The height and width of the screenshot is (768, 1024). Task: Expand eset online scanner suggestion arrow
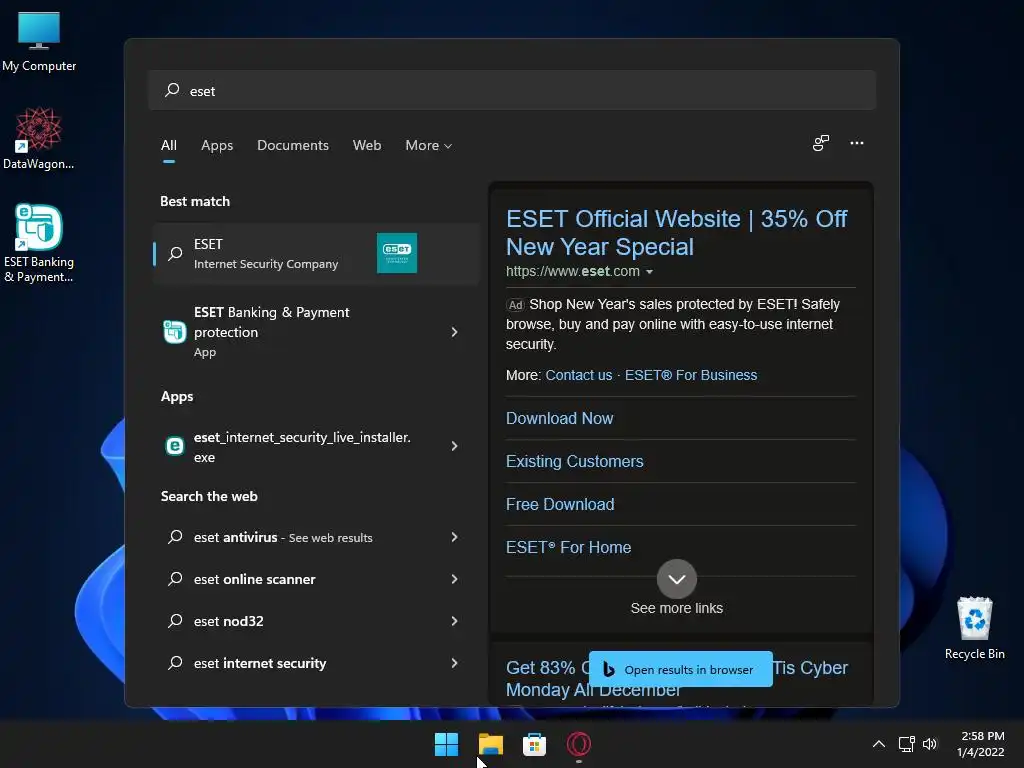455,579
